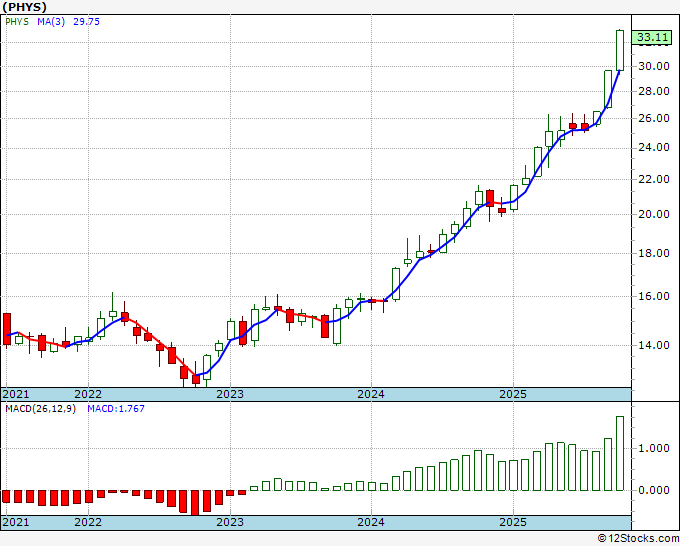The width and height of the screenshot is (680, 546).
Task: Click the 0.000 MACD axis label
Action: coord(654,490)
